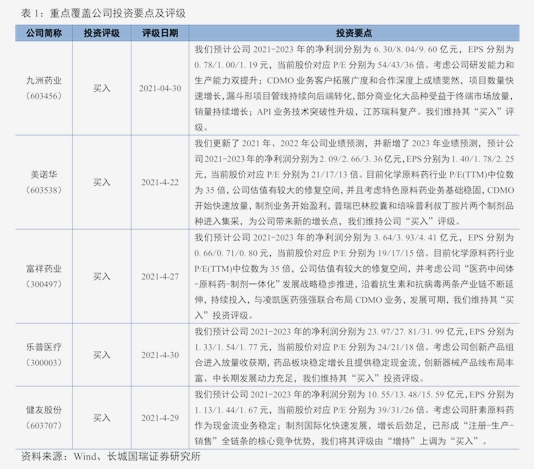
Task: Click stock code (300003)
Action: tap(44, 362)
